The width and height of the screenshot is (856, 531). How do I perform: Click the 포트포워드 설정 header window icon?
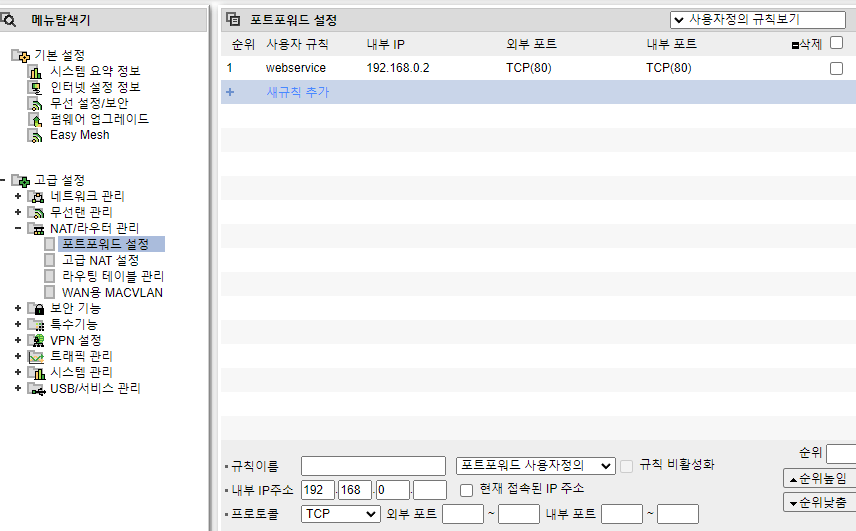(233, 20)
